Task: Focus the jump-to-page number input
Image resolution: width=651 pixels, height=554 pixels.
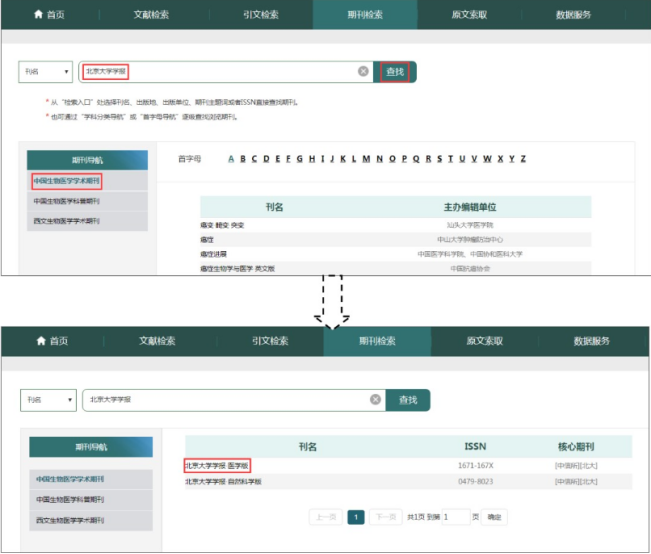Action: point(456,517)
